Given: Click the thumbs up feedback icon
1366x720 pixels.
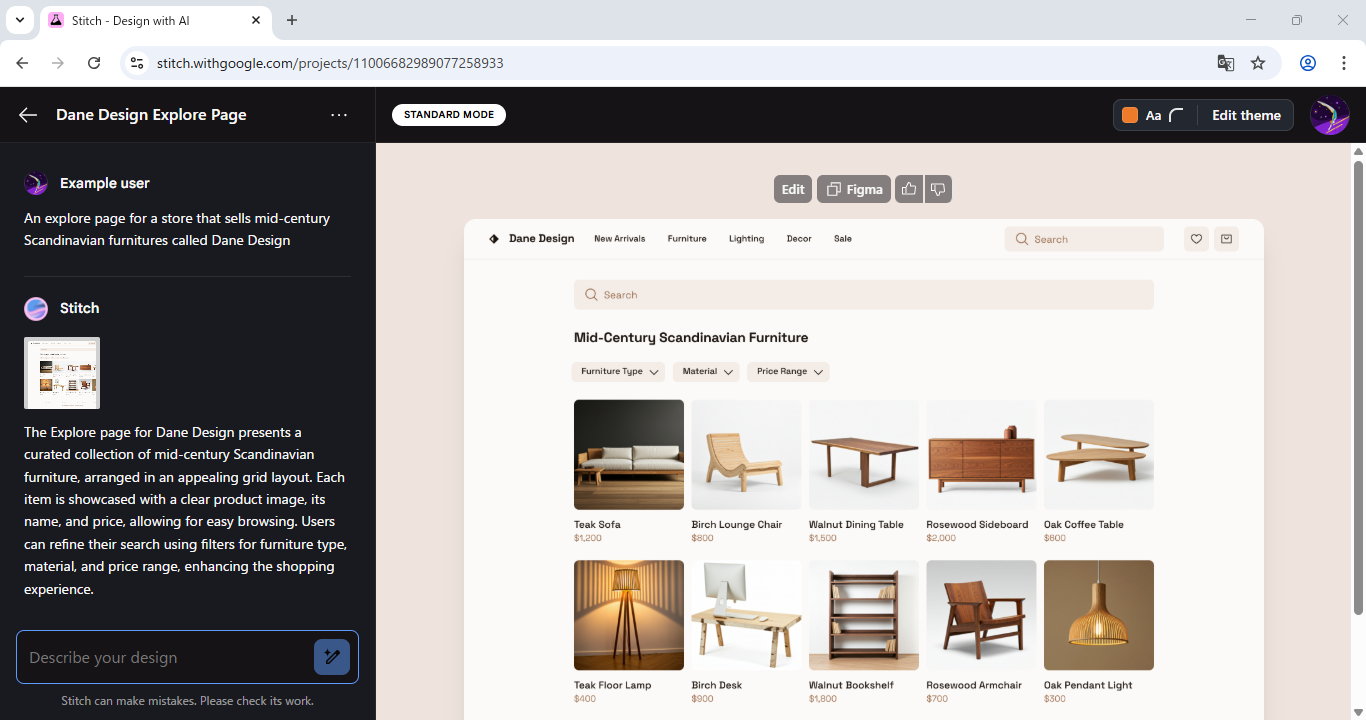Looking at the screenshot, I should (x=909, y=189).
